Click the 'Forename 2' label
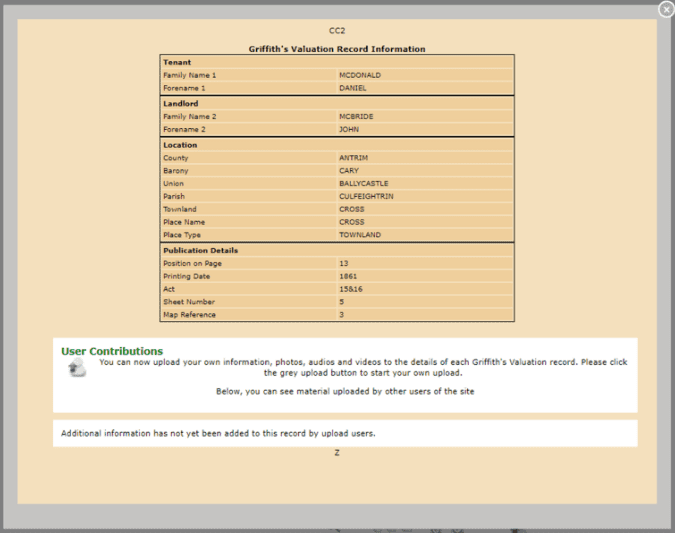 click(184, 130)
